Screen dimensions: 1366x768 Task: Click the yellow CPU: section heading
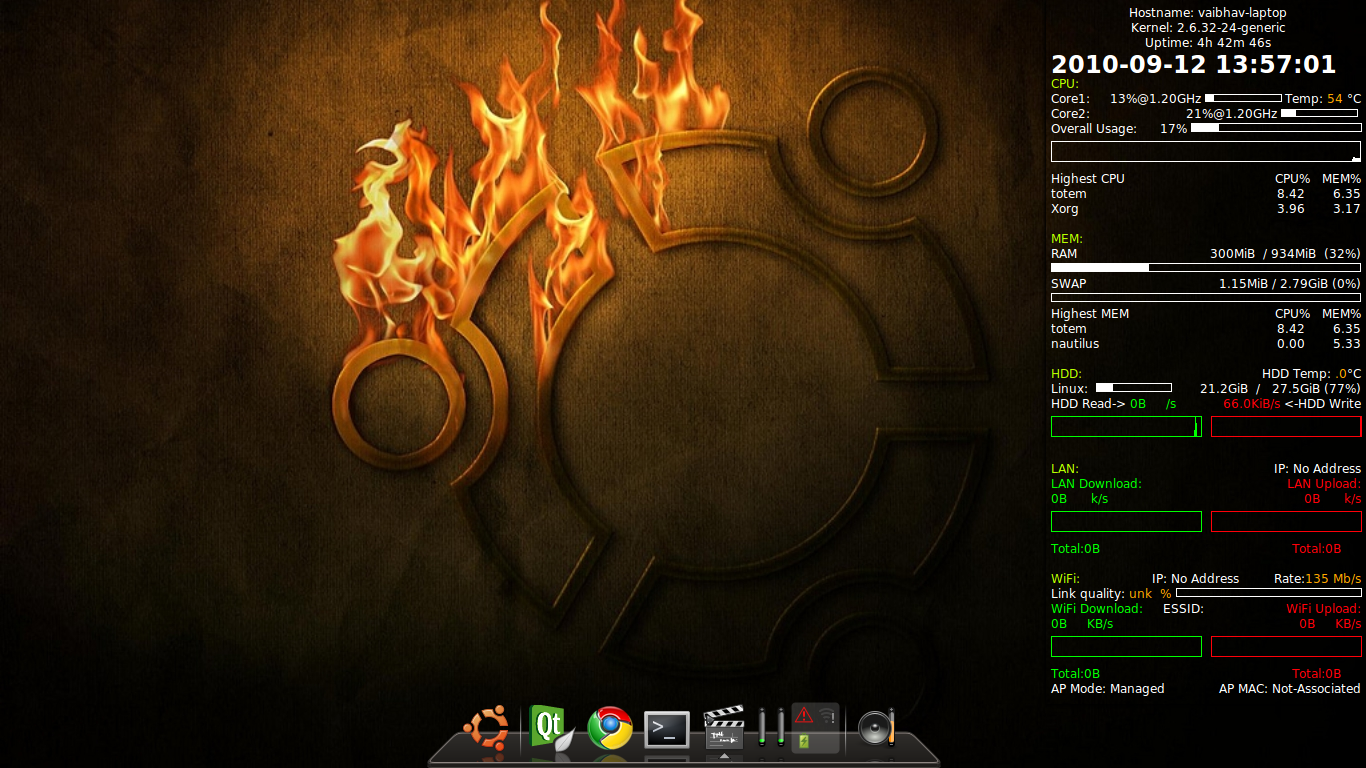[x=1065, y=84]
